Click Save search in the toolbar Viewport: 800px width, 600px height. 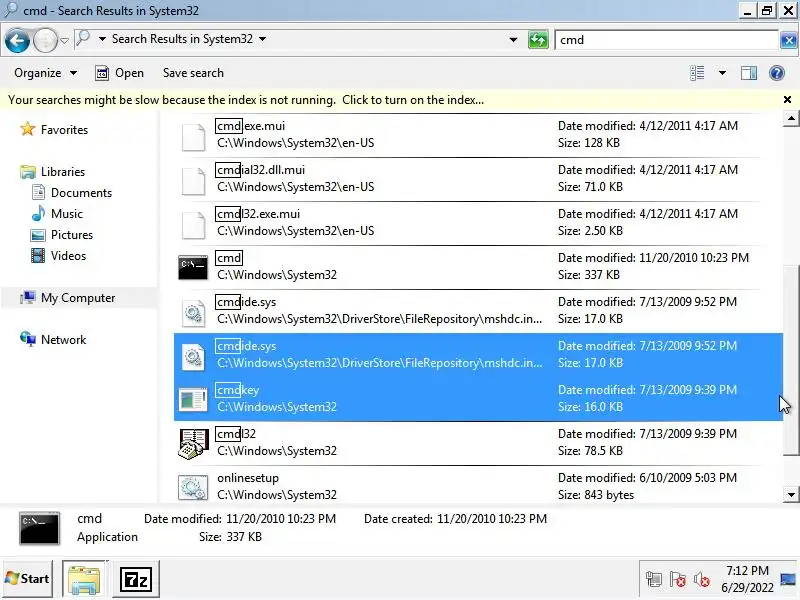pyautogui.click(x=193, y=73)
